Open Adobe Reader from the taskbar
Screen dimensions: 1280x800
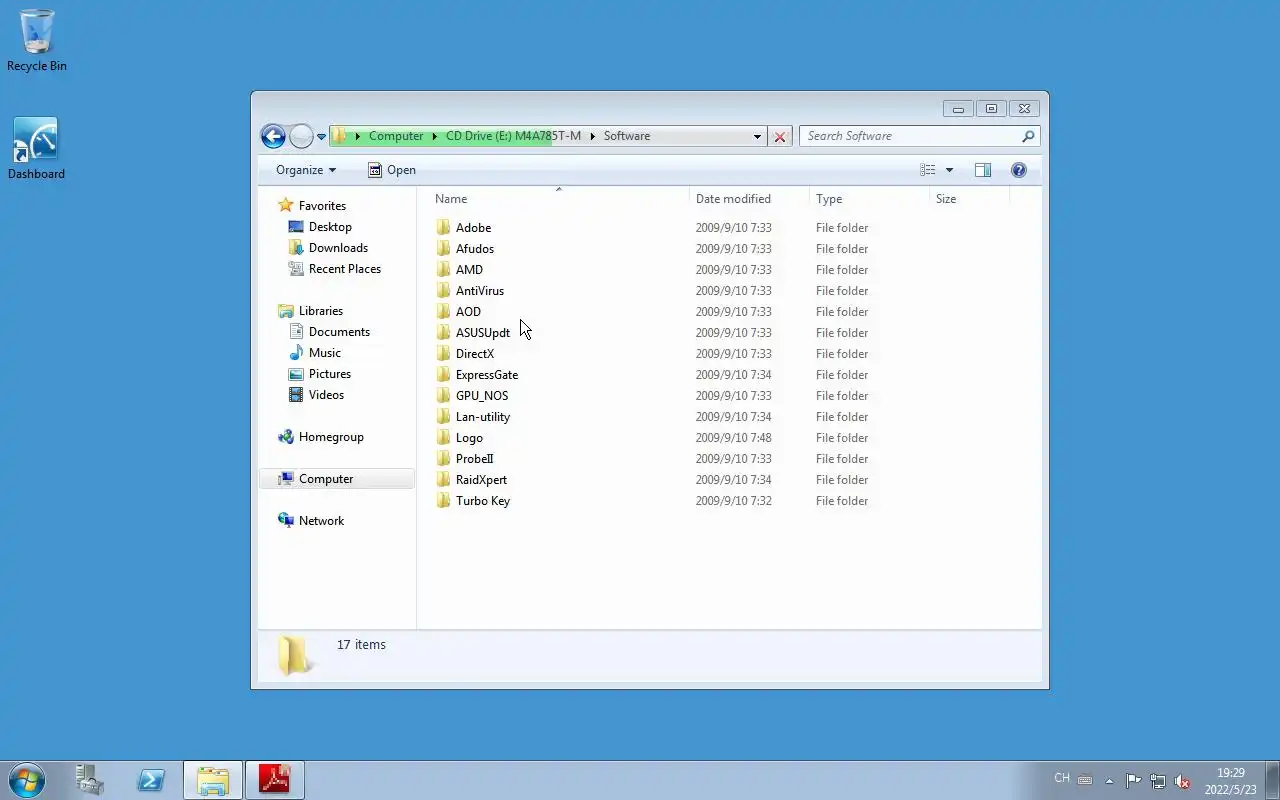tap(274, 780)
